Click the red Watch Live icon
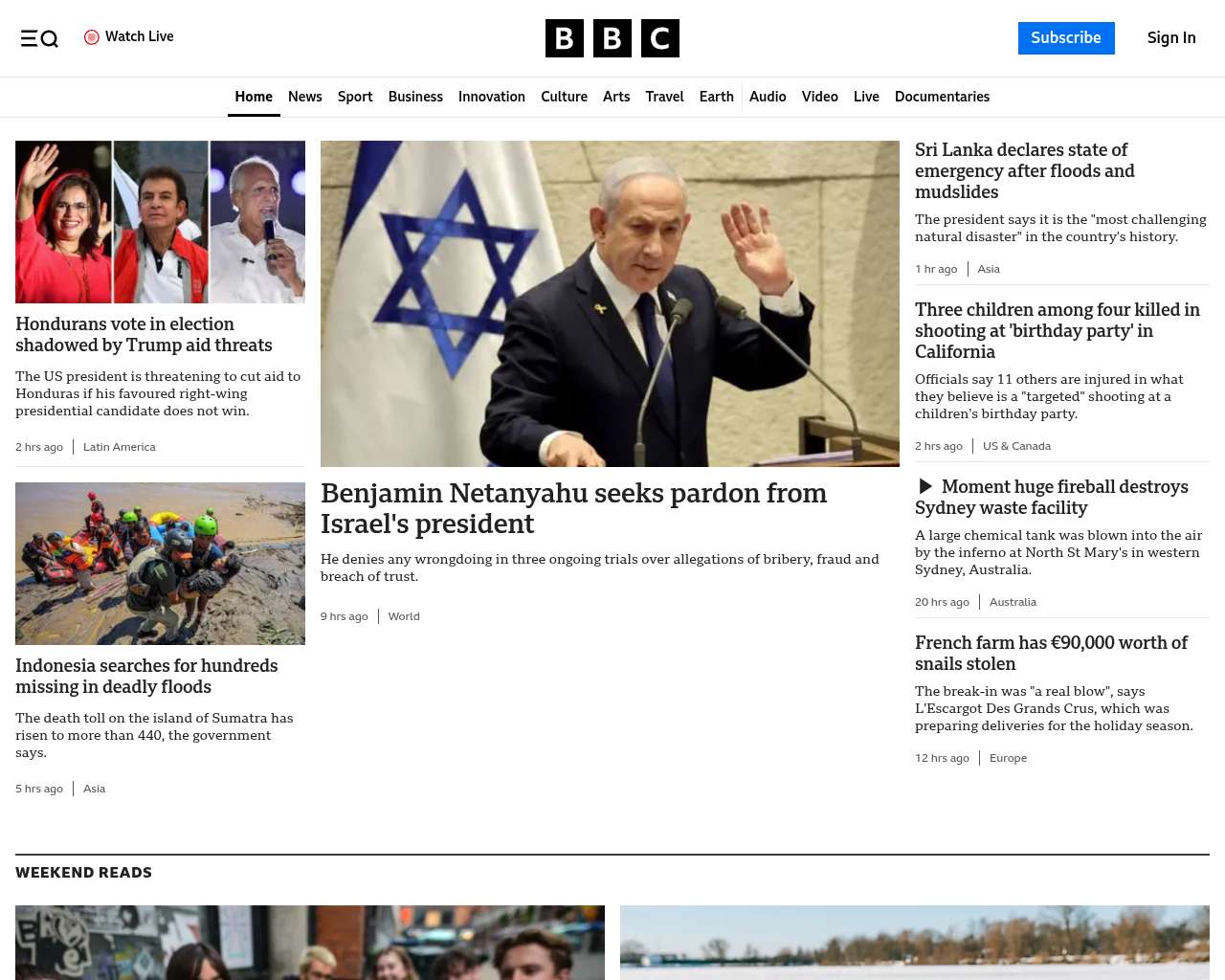 [x=92, y=37]
